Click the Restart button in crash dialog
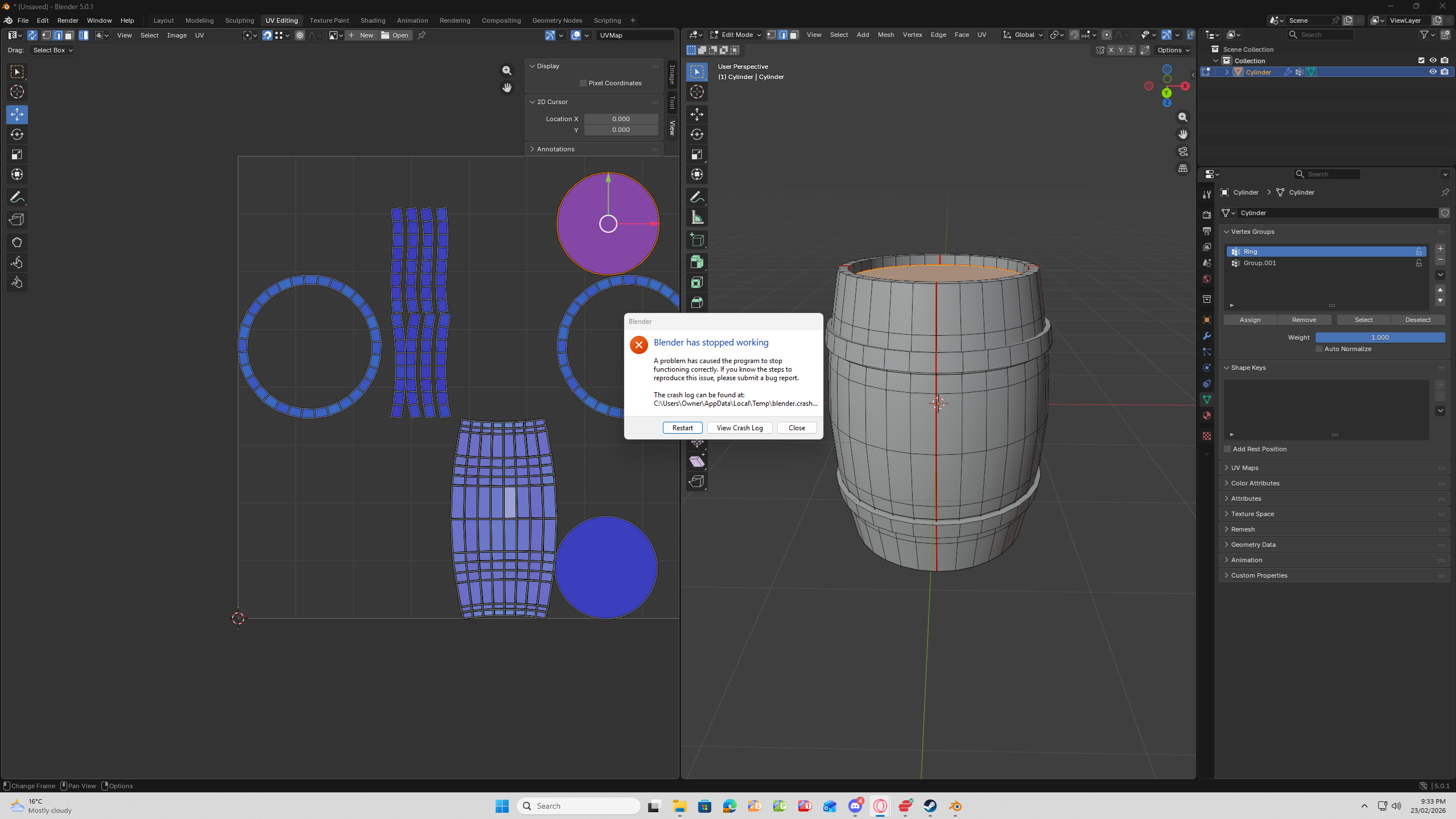1456x819 pixels. (682, 428)
